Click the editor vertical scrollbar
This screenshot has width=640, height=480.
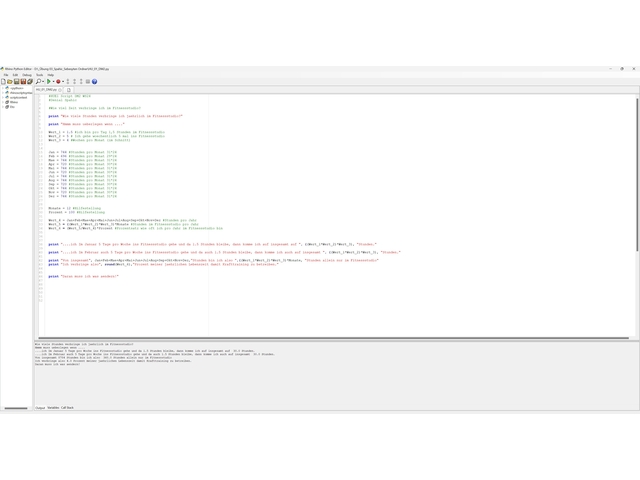(637, 175)
